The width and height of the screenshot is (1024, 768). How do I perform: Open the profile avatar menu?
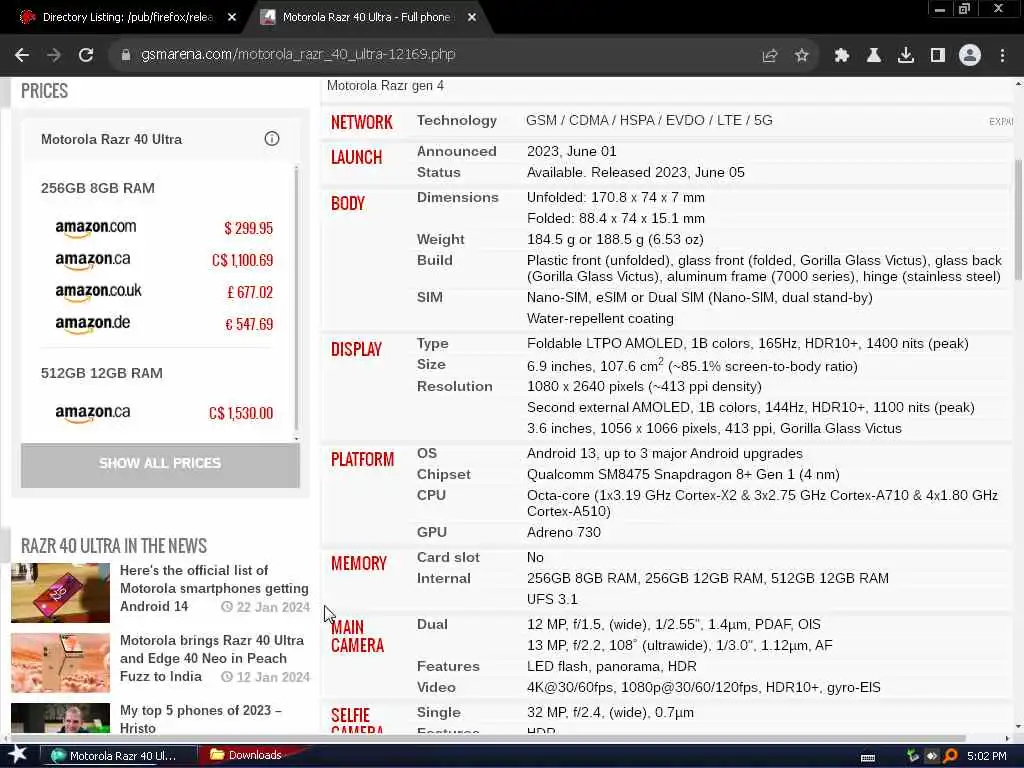[970, 56]
